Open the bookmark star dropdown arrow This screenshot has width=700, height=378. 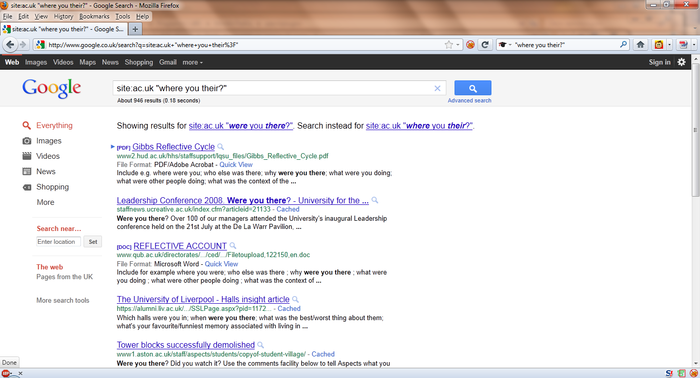458,45
